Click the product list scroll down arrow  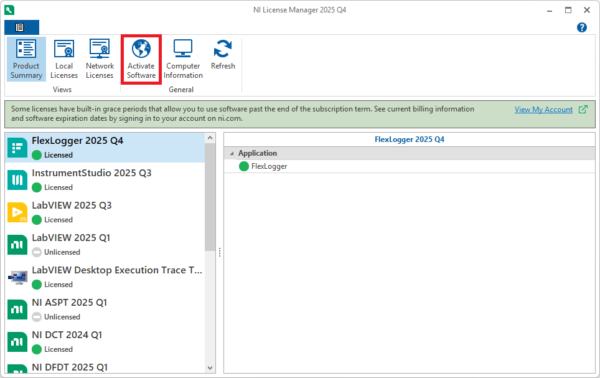tap(210, 368)
